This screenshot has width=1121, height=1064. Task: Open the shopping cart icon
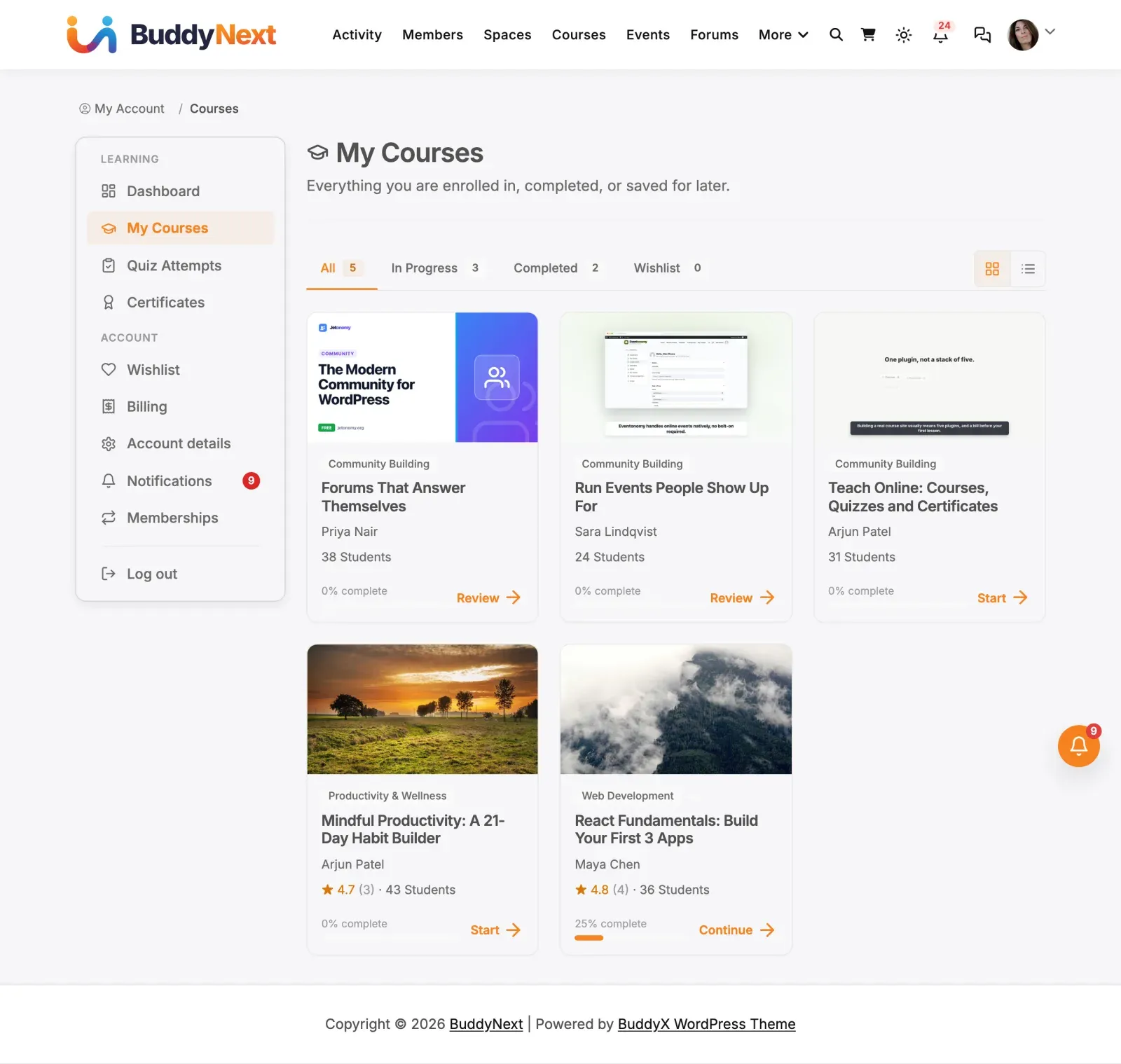tap(868, 34)
